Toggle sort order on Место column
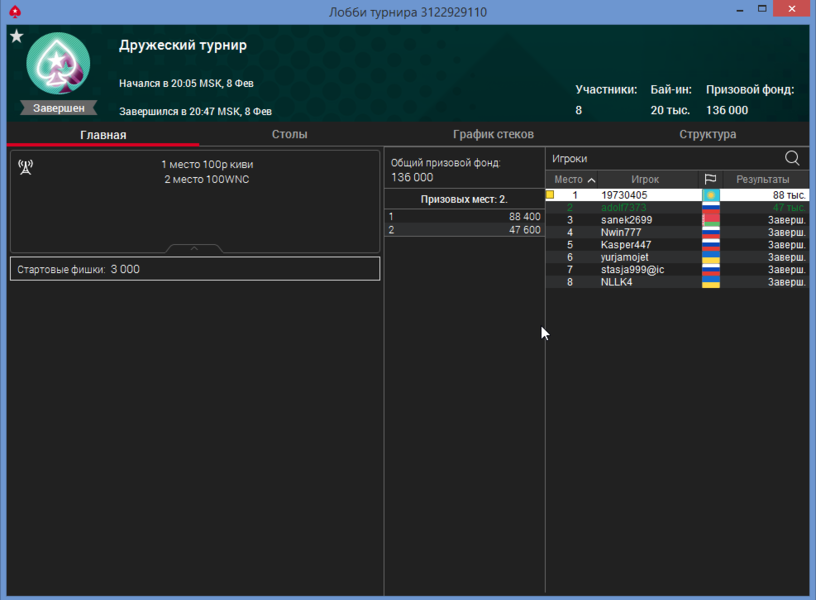The height and width of the screenshot is (600, 816). (x=574, y=180)
